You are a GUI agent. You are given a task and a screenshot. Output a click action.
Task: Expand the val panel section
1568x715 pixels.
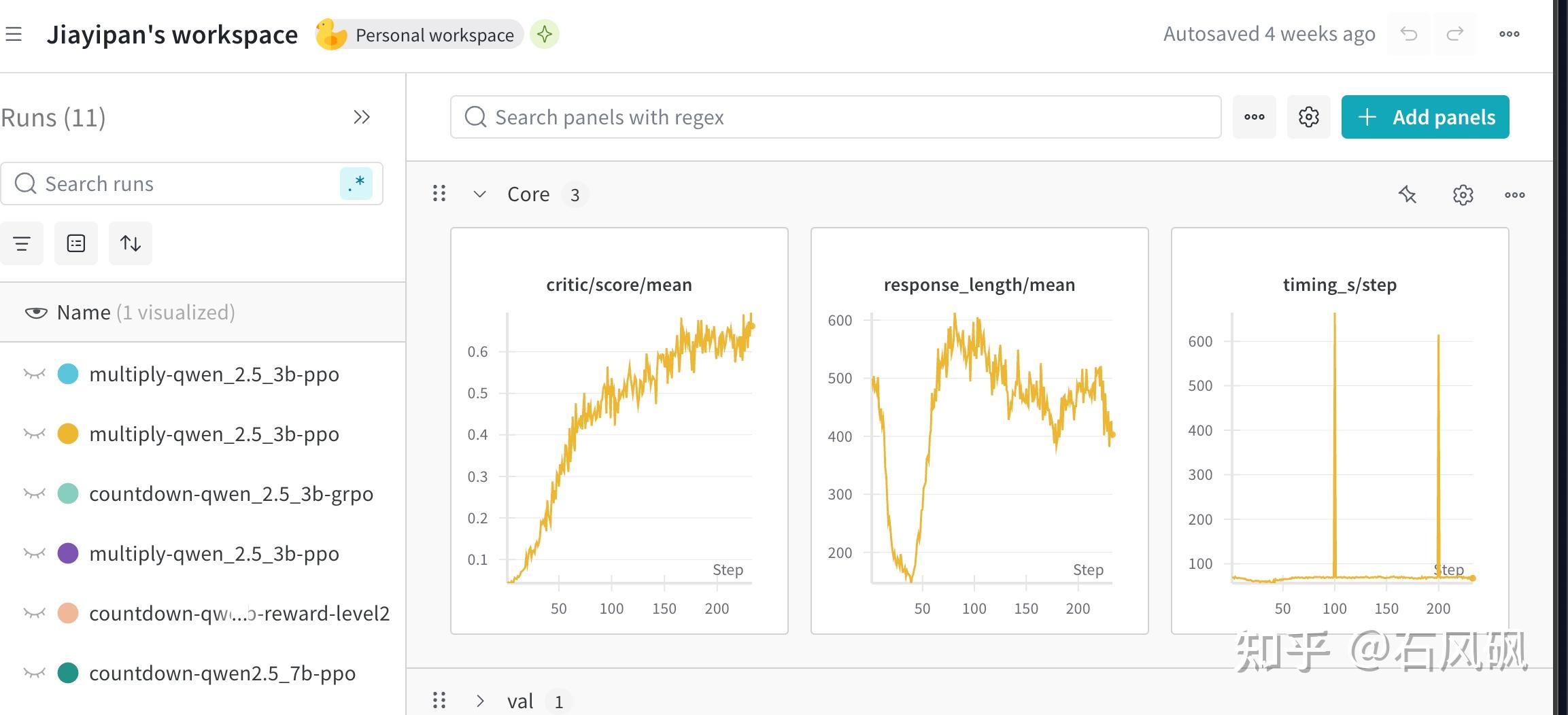[x=480, y=701]
